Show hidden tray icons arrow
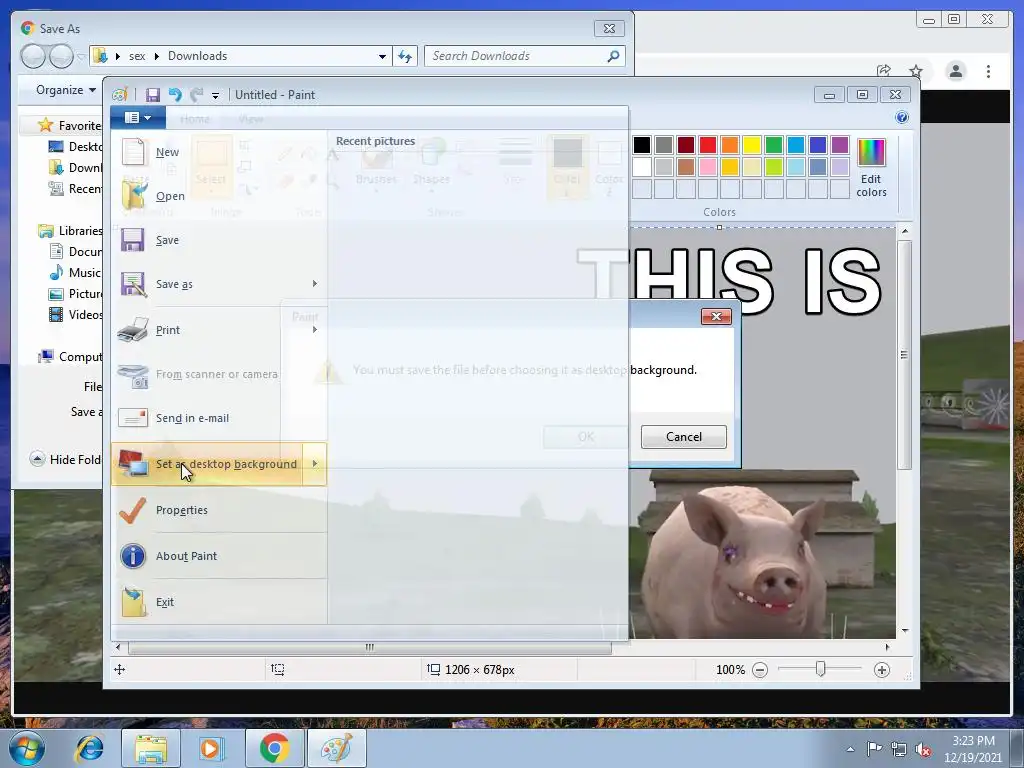1024x768 pixels. point(850,749)
